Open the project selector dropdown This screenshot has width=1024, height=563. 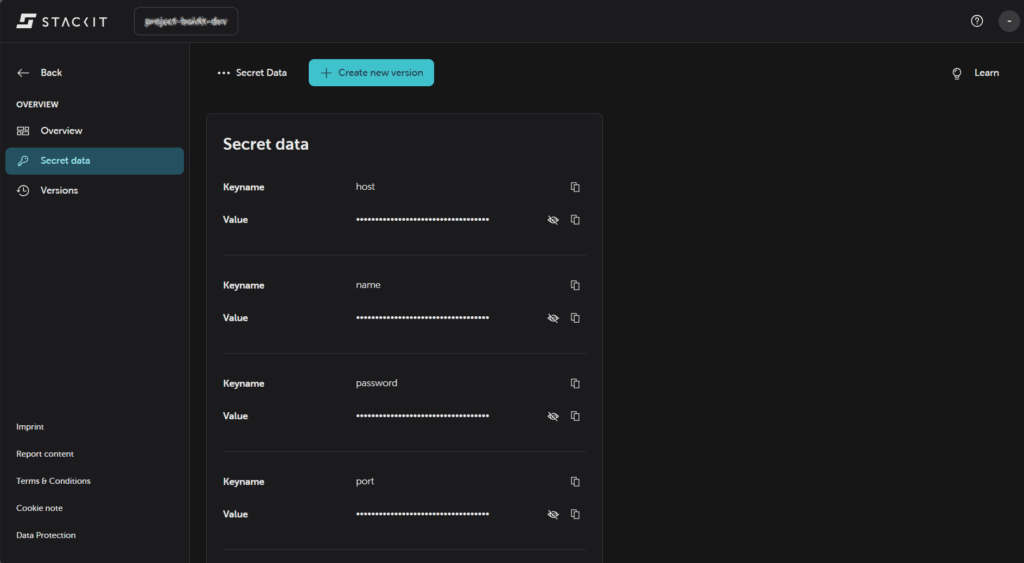186,21
